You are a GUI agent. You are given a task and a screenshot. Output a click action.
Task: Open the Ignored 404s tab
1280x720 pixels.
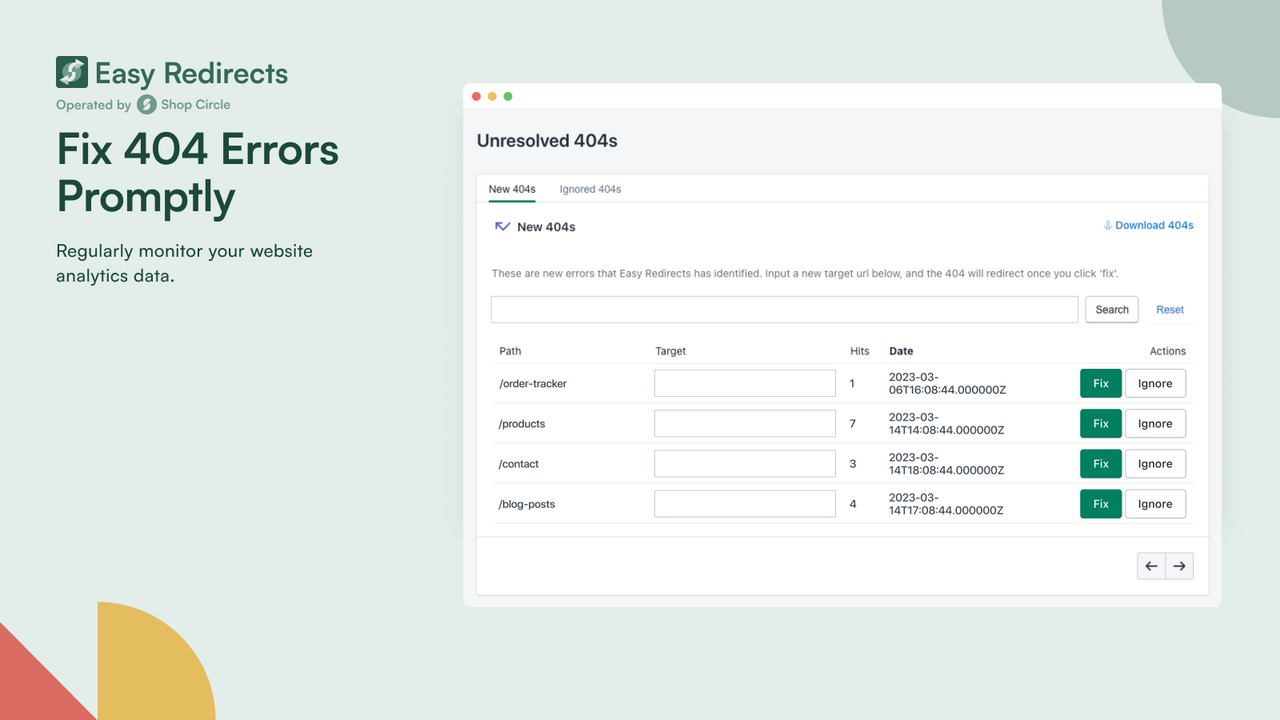(x=590, y=189)
